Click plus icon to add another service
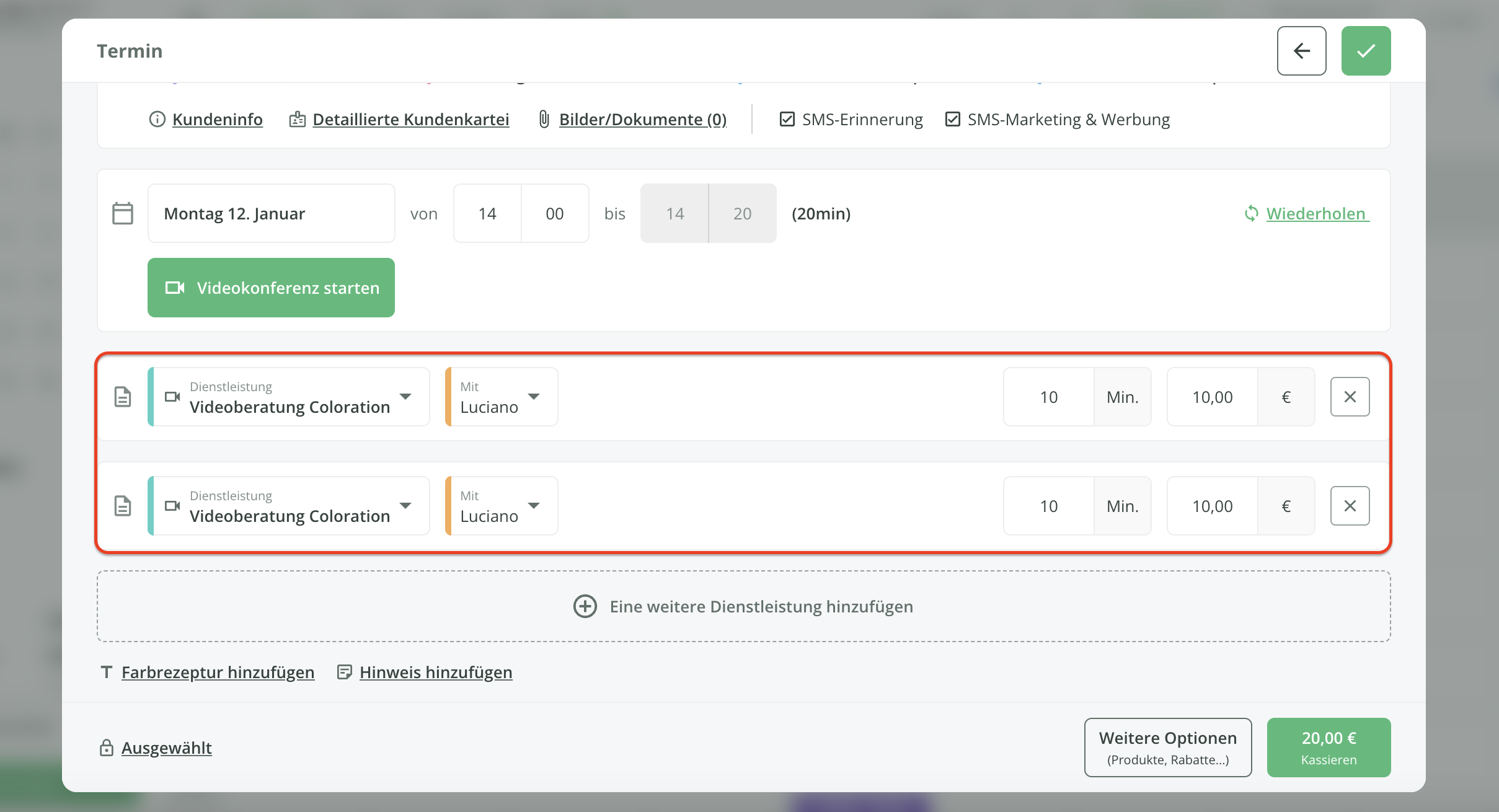Image resolution: width=1499 pixels, height=812 pixels. coord(585,606)
